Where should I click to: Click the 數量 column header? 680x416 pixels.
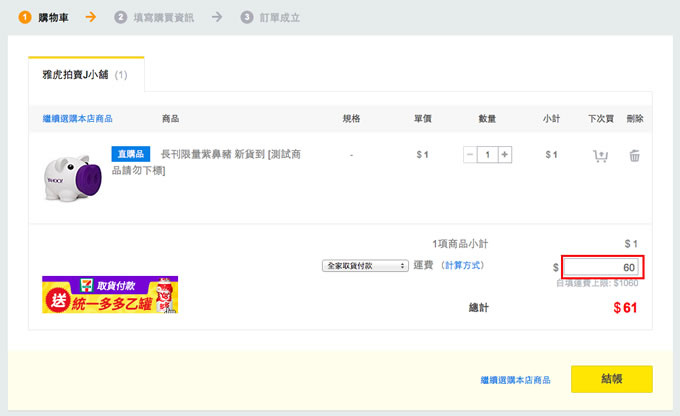pyautogui.click(x=487, y=118)
